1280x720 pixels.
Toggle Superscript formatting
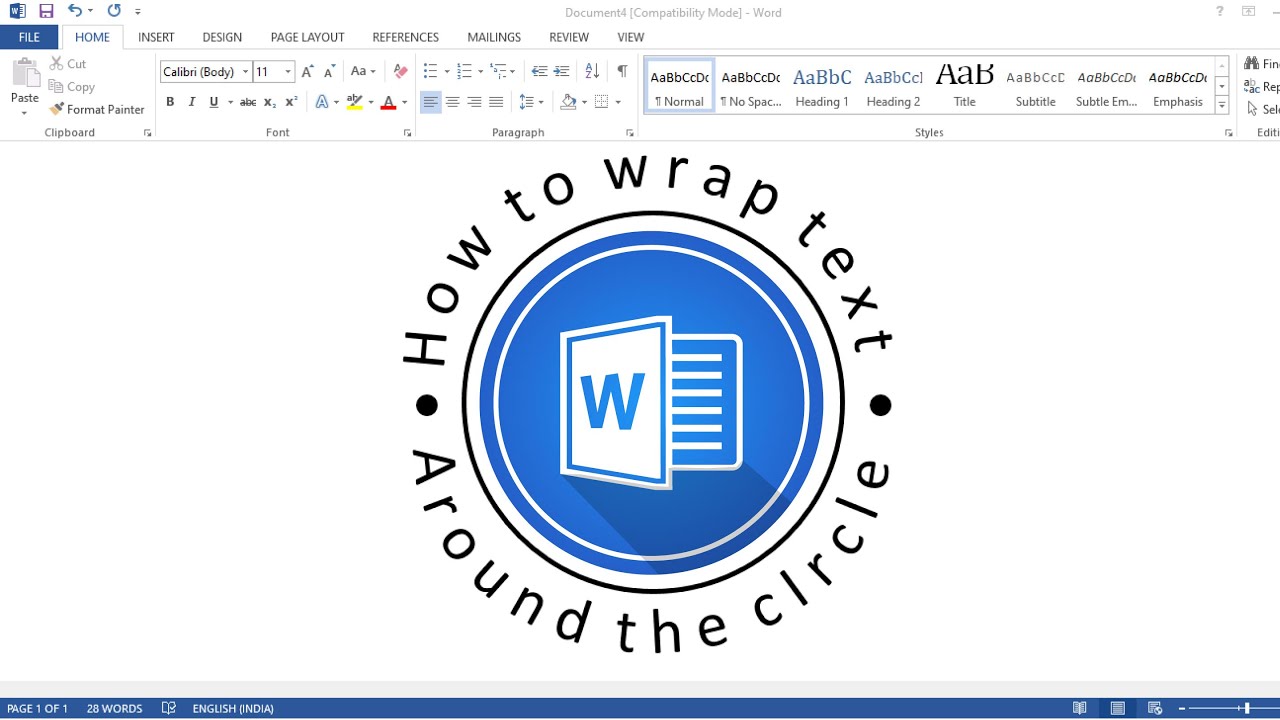click(291, 102)
